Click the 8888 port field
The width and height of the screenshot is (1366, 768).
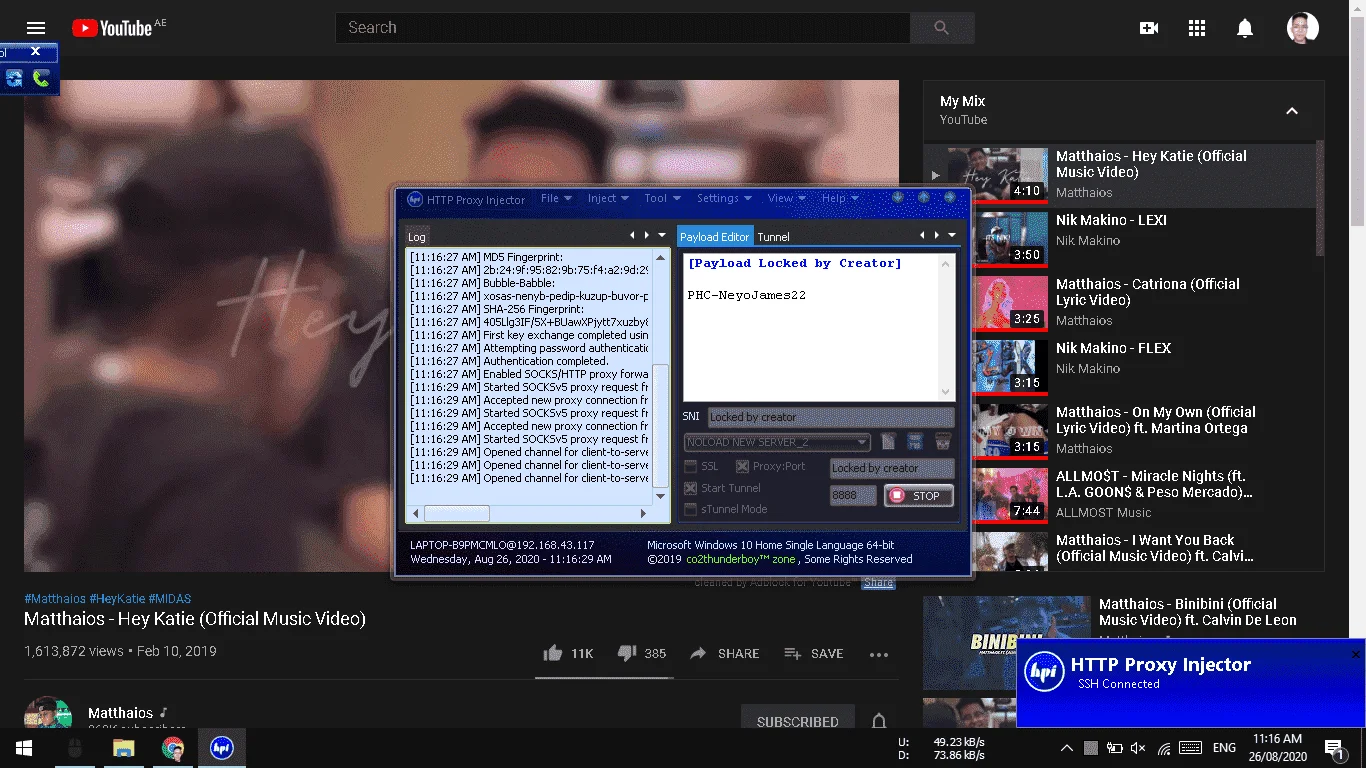pyautogui.click(x=853, y=495)
